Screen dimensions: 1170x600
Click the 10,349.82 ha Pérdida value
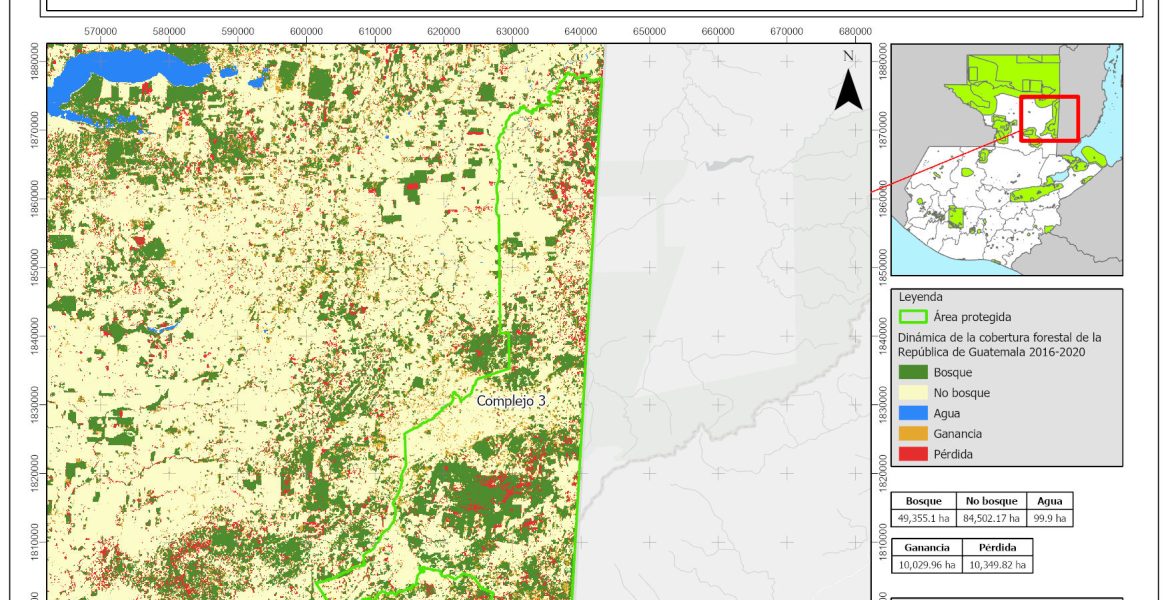[x=996, y=565]
